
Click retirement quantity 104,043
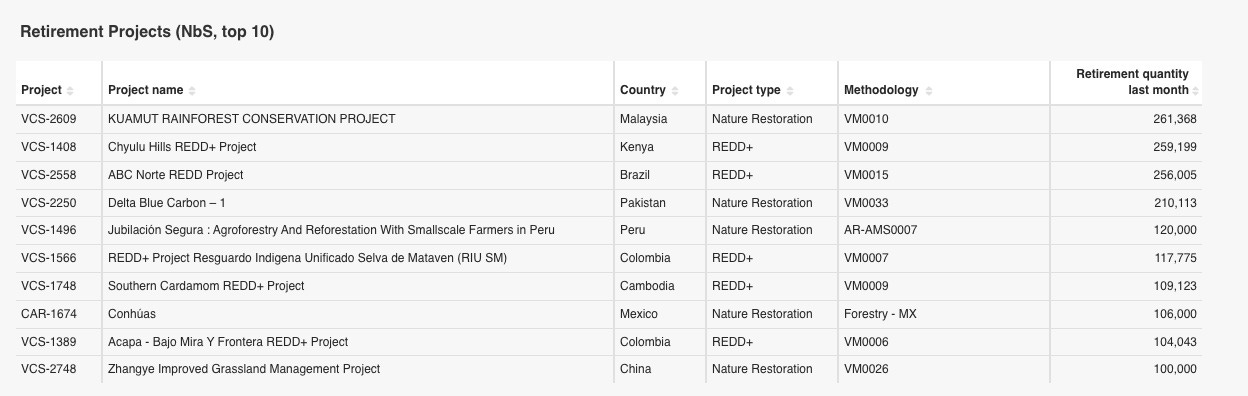click(1174, 342)
